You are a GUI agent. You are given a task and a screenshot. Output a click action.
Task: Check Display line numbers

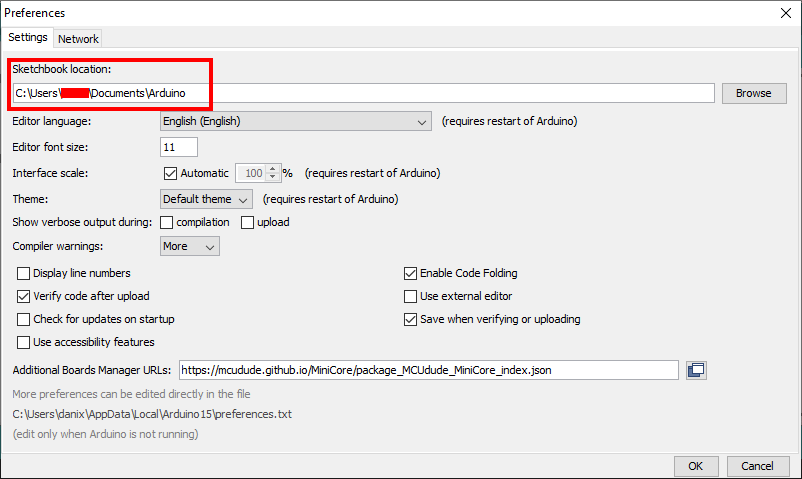click(24, 273)
